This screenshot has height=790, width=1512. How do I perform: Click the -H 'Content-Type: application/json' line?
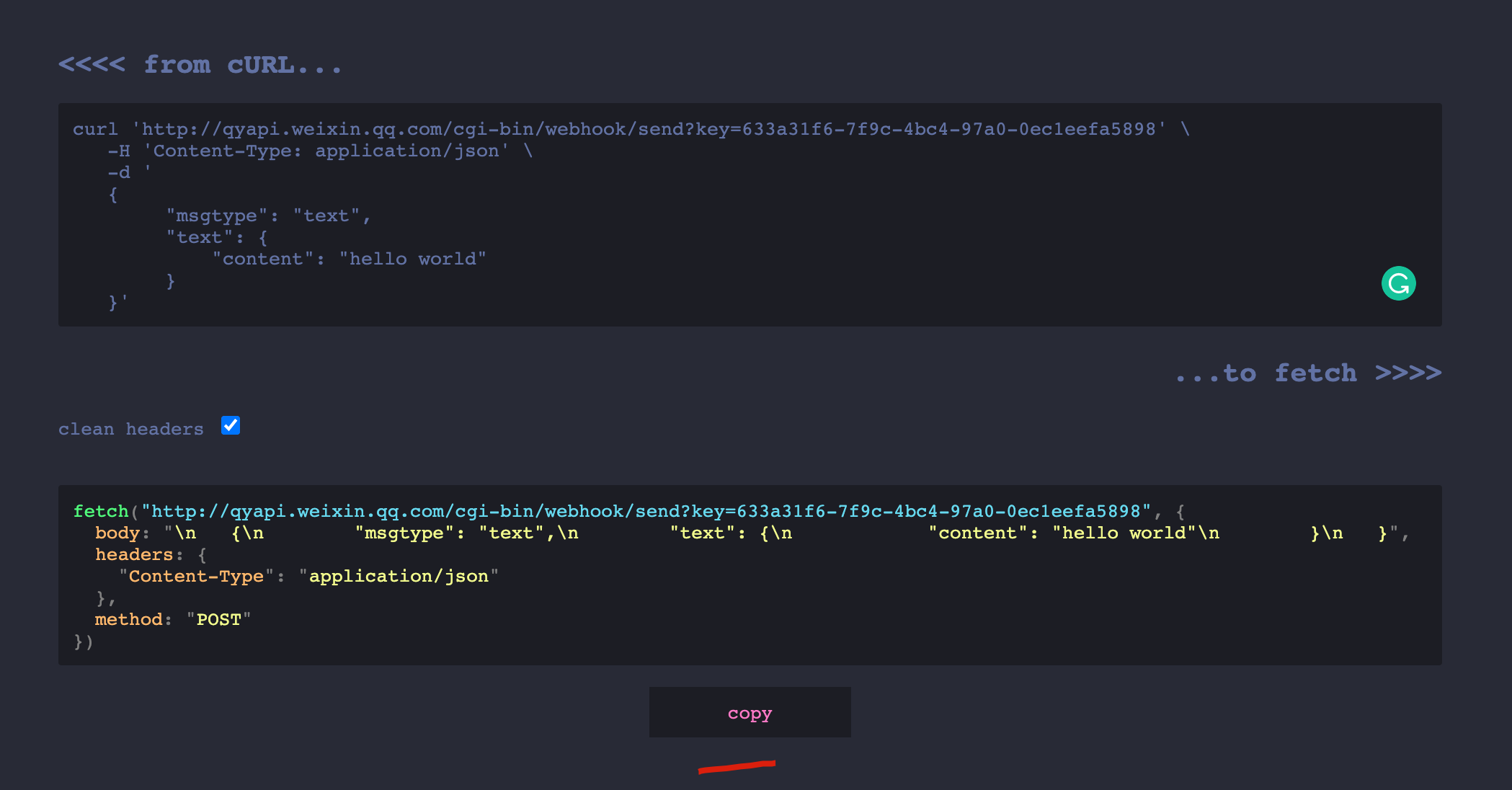[x=320, y=151]
